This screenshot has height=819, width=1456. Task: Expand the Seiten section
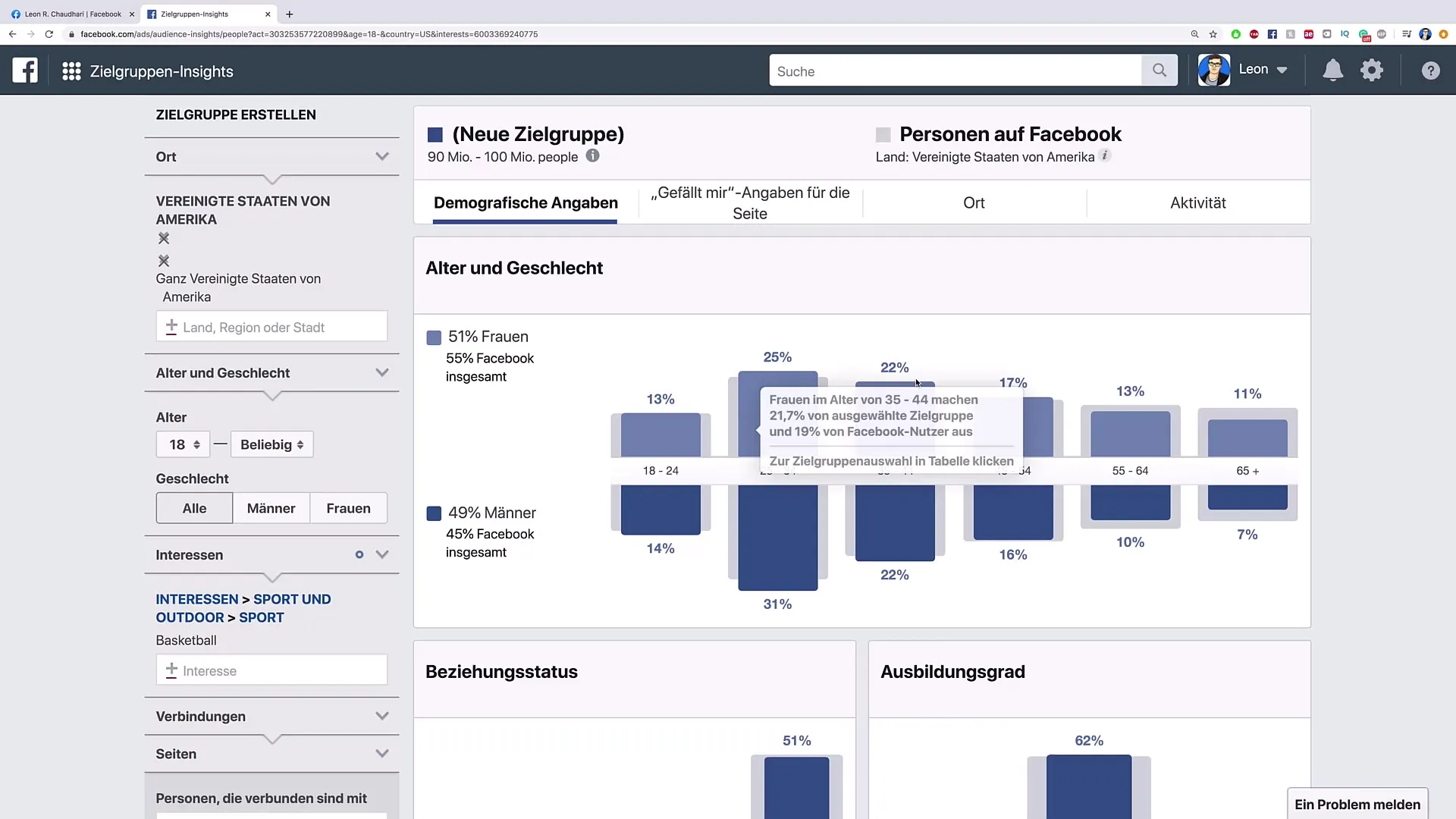click(382, 754)
